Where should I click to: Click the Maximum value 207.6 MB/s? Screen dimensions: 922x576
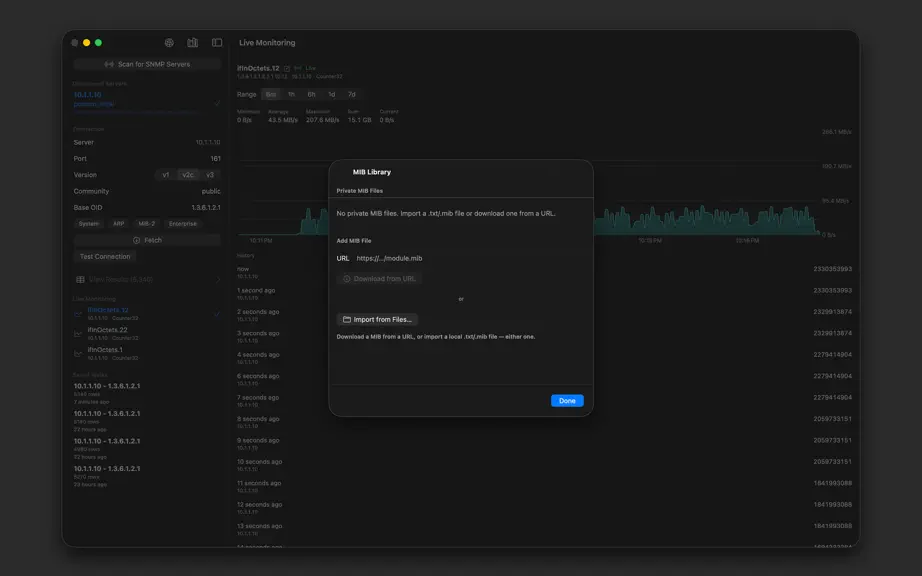322,120
